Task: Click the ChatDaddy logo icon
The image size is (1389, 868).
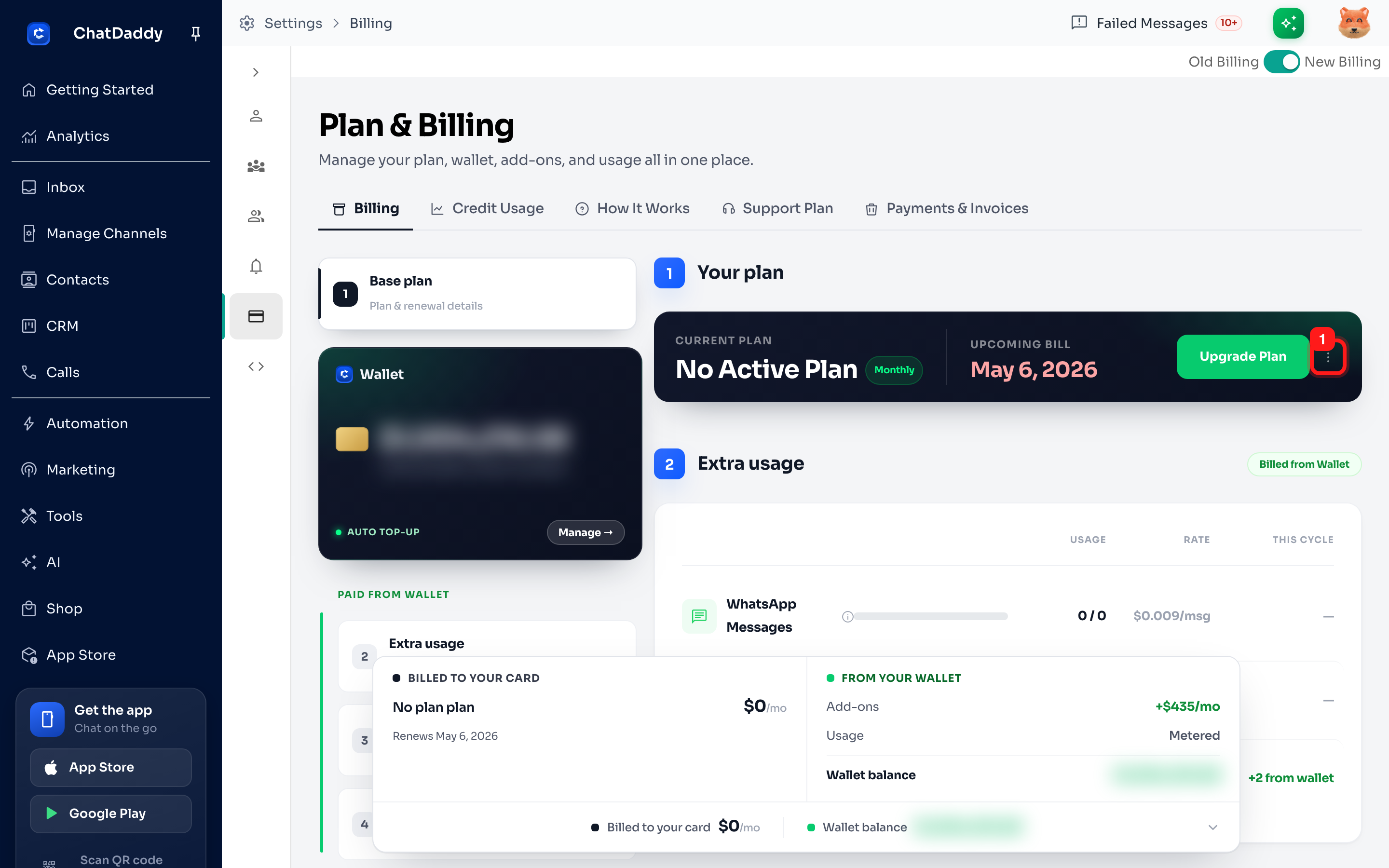Action: coord(39,33)
